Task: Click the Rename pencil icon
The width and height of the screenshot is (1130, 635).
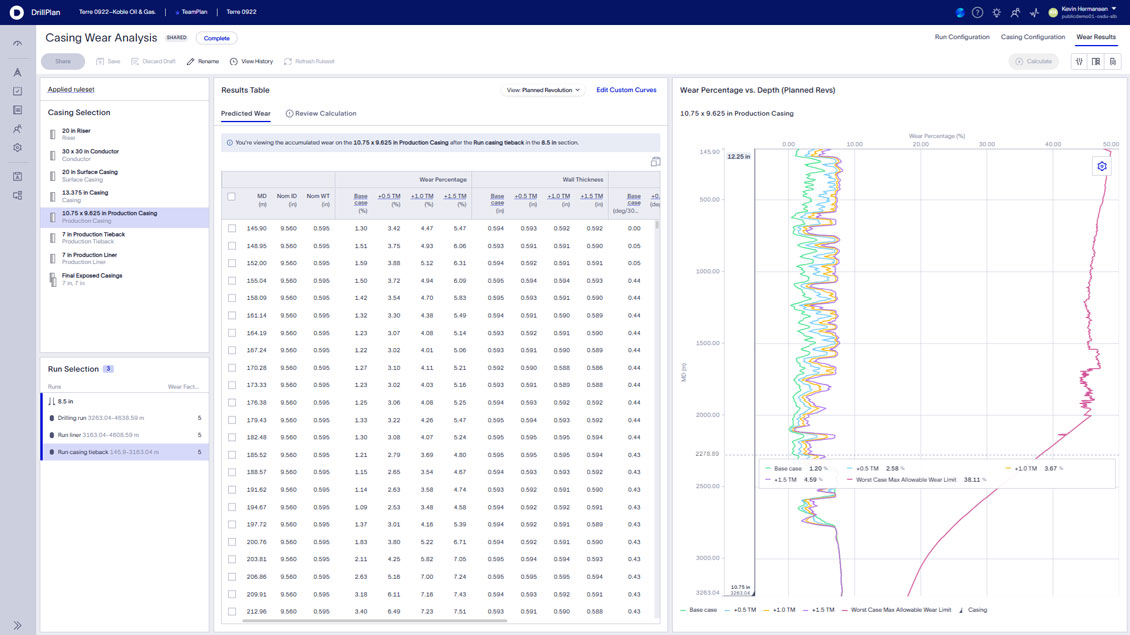Action: (190, 61)
